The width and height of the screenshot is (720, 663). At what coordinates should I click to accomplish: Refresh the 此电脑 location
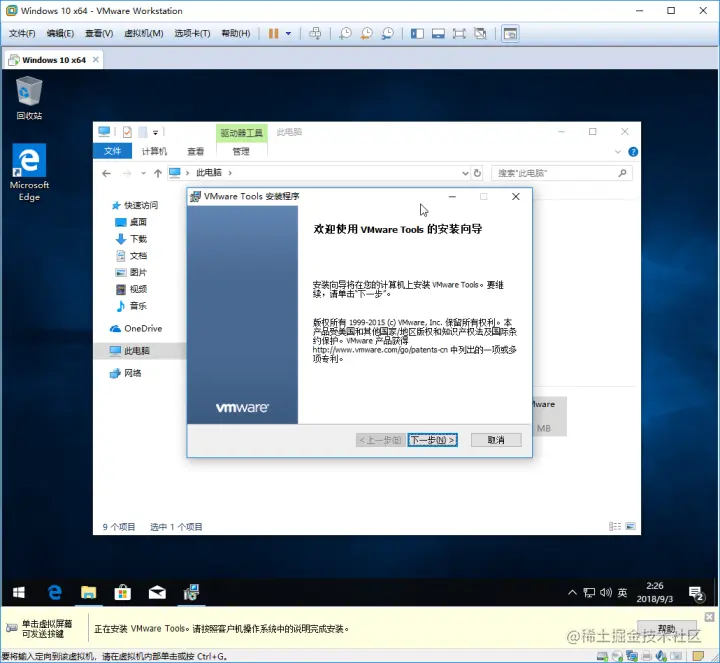[x=478, y=173]
